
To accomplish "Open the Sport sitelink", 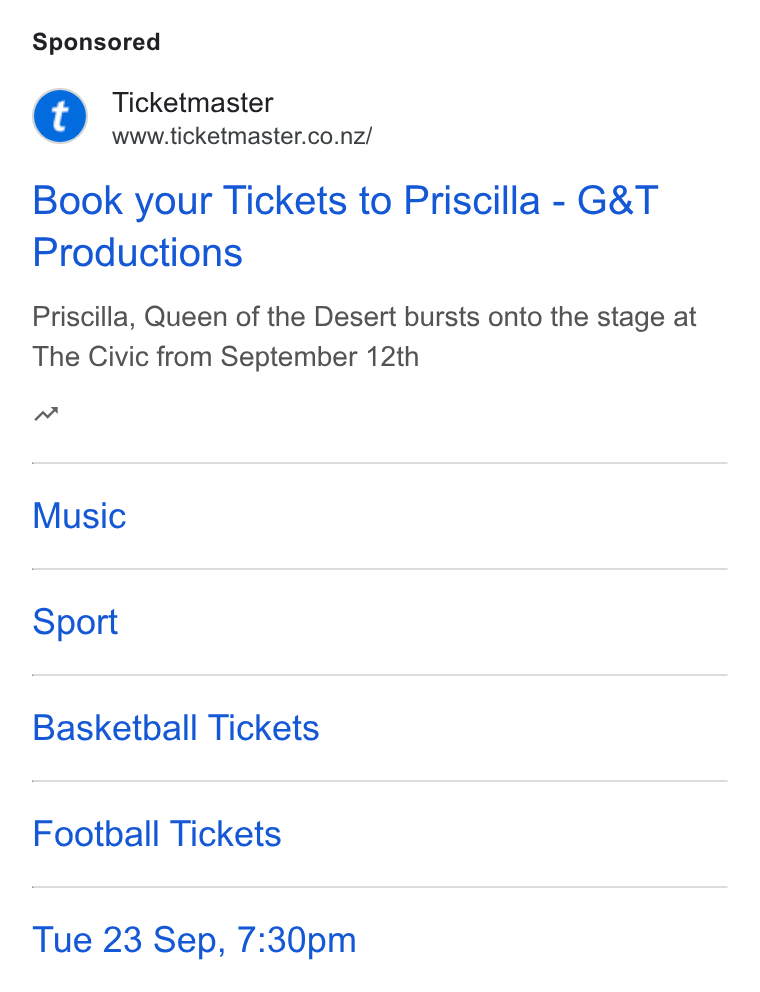I will point(75,622).
